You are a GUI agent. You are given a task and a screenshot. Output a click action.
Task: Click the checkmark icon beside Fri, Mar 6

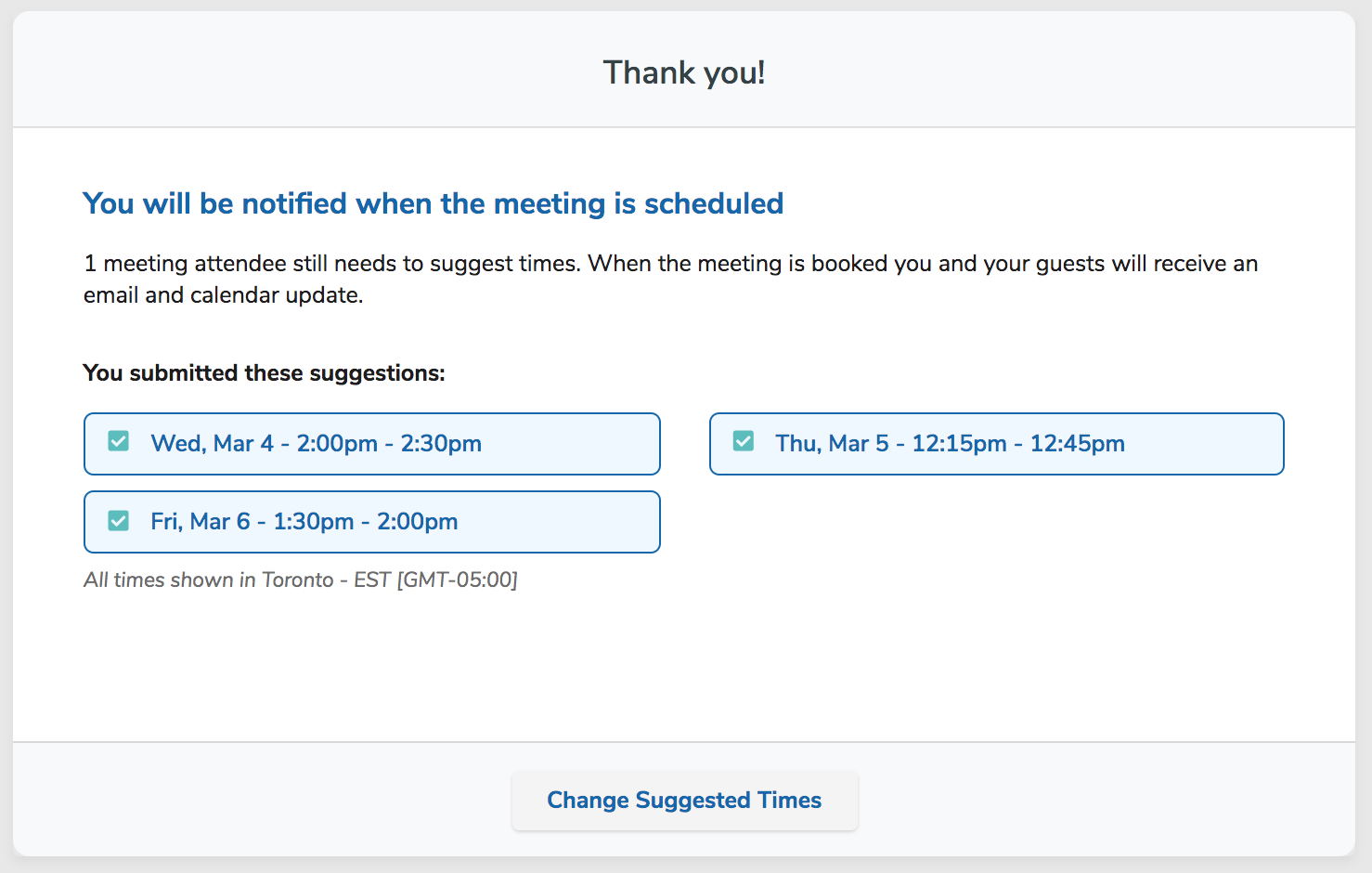click(118, 519)
